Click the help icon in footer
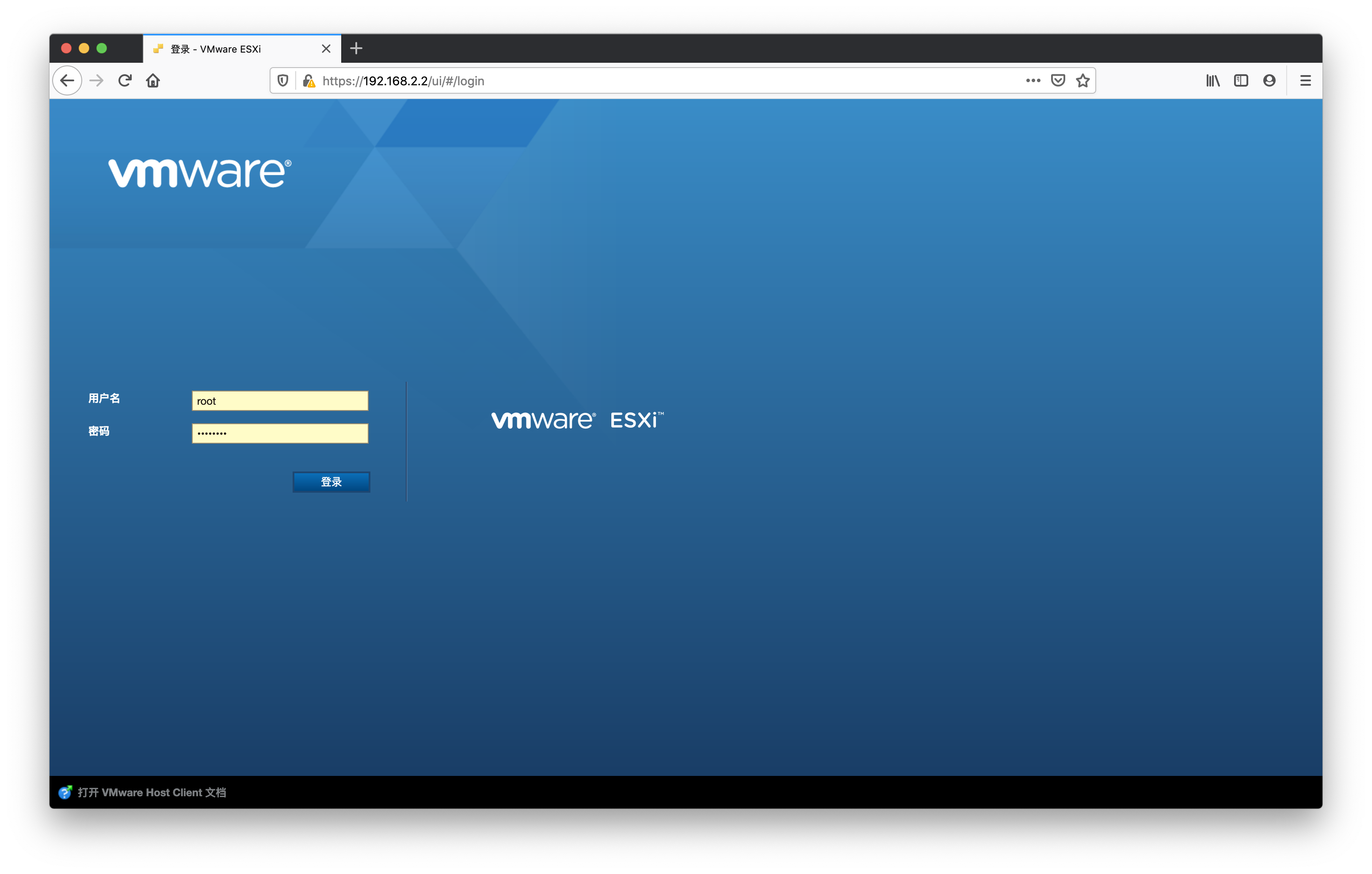Screen dimensions: 1372x874 (x=65, y=792)
